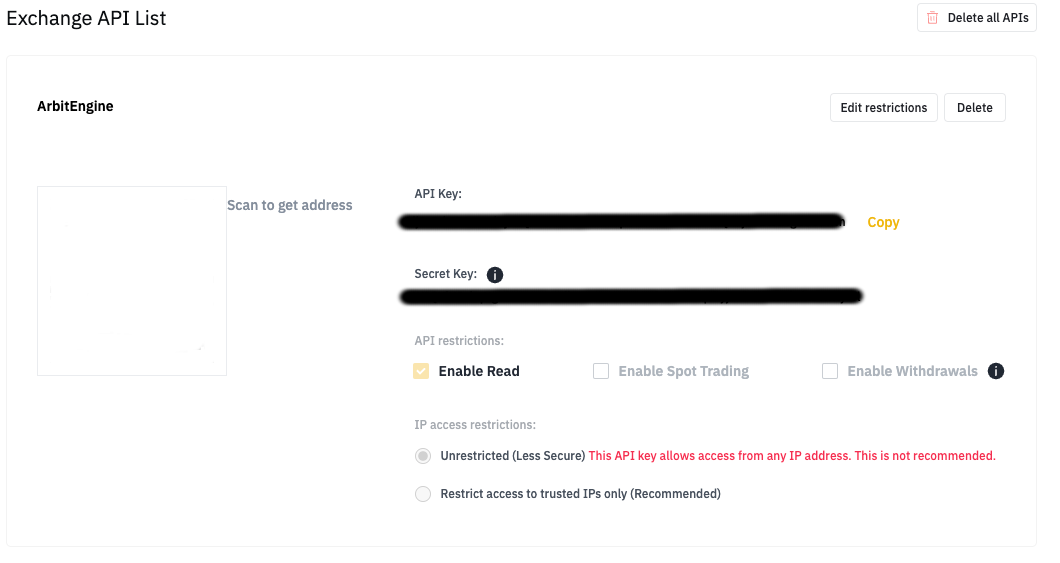
Task: Open the Enable Withdrawals info tooltip icon
Action: click(x=995, y=371)
